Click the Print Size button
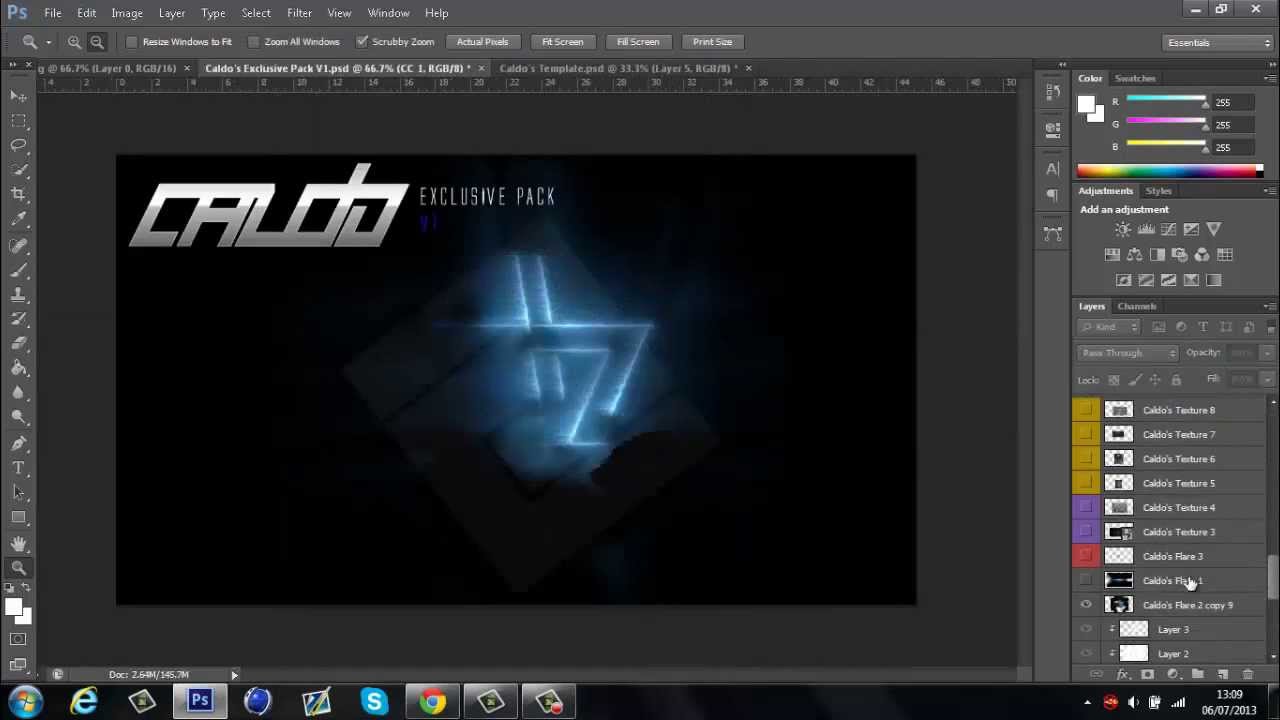 [x=712, y=42]
